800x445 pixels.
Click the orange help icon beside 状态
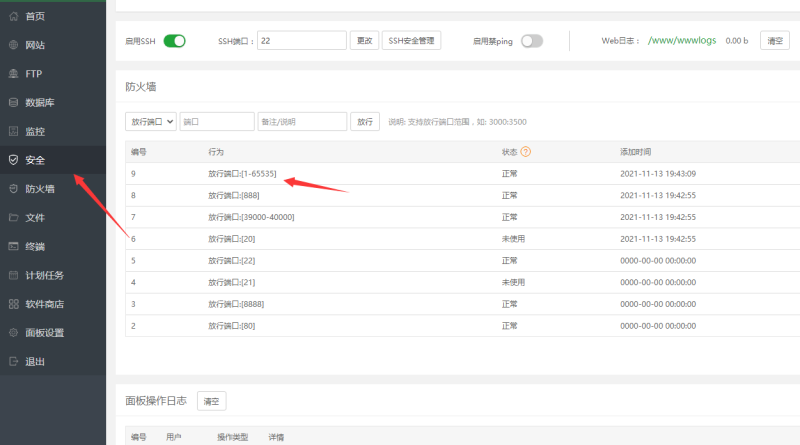point(525,152)
